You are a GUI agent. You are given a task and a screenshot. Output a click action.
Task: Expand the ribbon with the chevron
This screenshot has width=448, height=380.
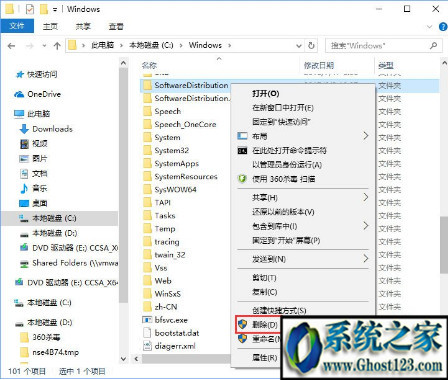click(x=430, y=26)
